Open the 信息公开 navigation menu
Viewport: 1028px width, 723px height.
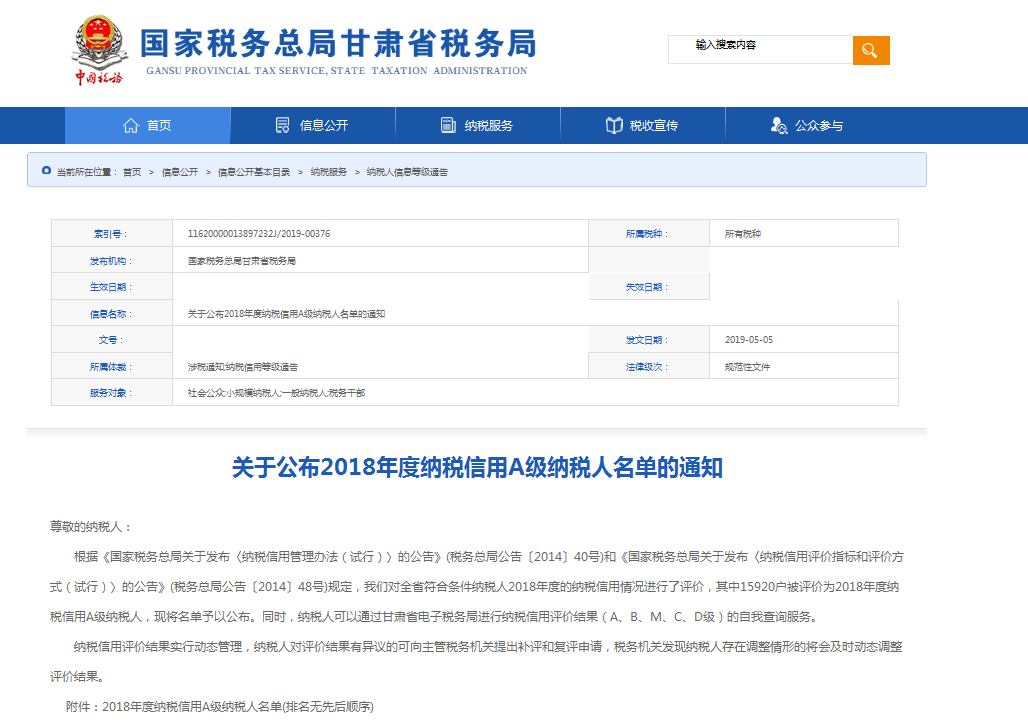point(324,126)
